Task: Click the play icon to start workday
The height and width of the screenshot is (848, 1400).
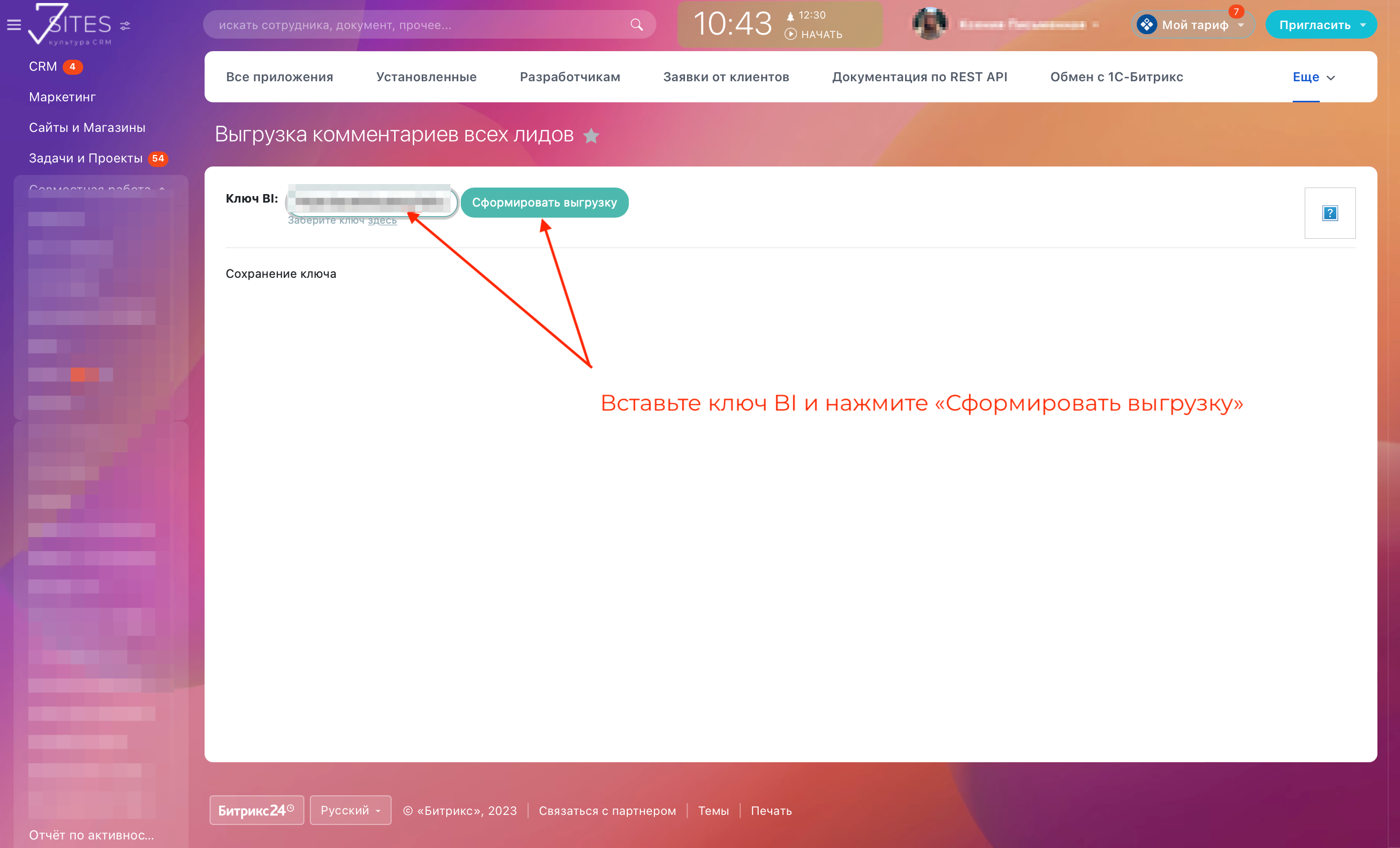Action: [790, 35]
